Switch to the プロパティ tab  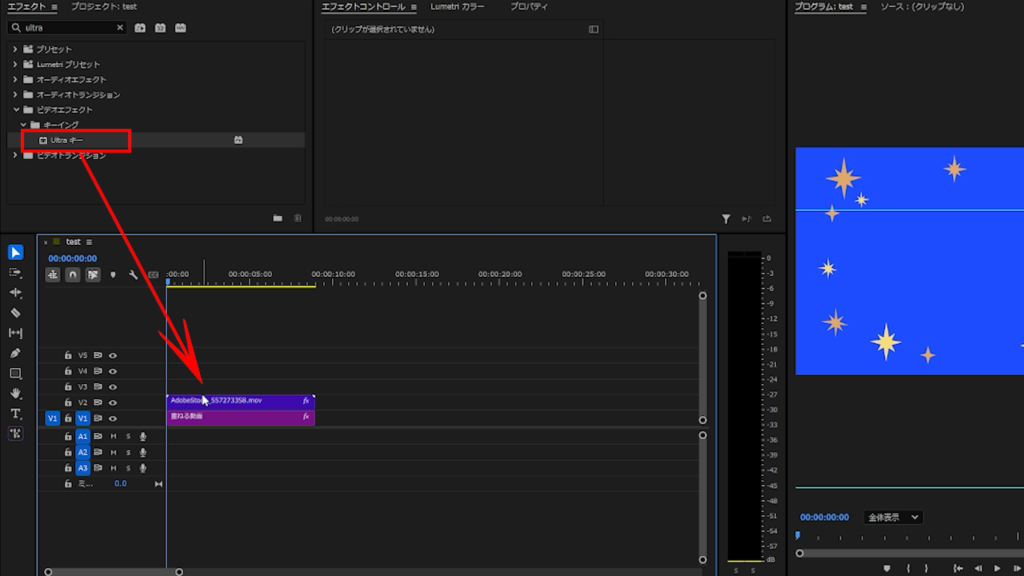click(x=529, y=7)
